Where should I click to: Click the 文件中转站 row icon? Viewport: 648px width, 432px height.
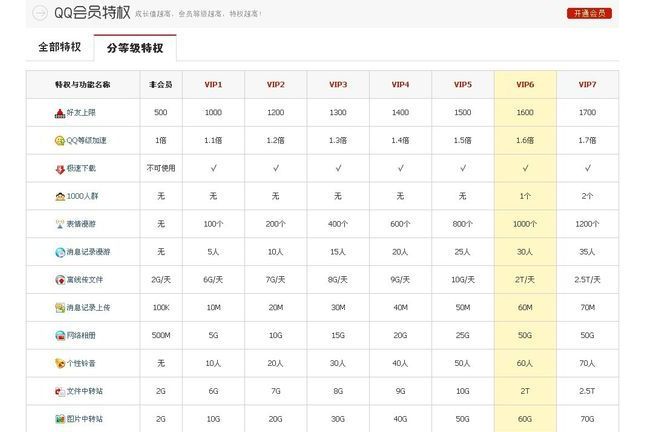(x=60, y=391)
